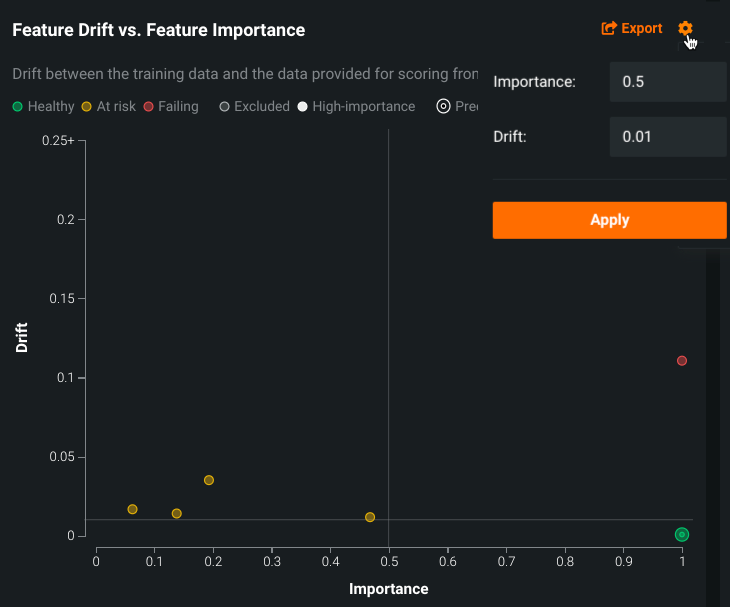Toggle the At risk legend item
This screenshot has height=607, width=730.
108,106
